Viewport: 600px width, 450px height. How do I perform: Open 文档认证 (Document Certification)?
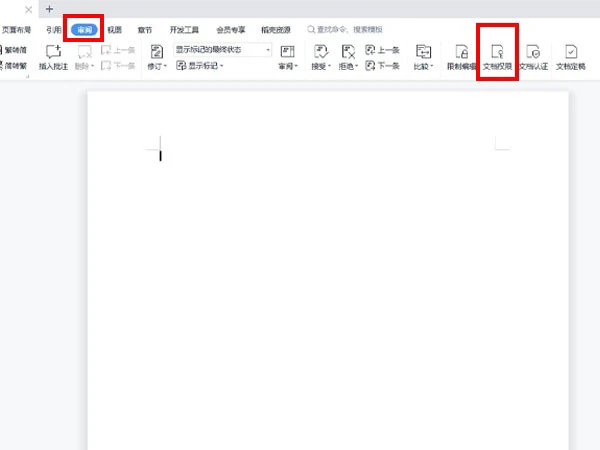click(533, 57)
